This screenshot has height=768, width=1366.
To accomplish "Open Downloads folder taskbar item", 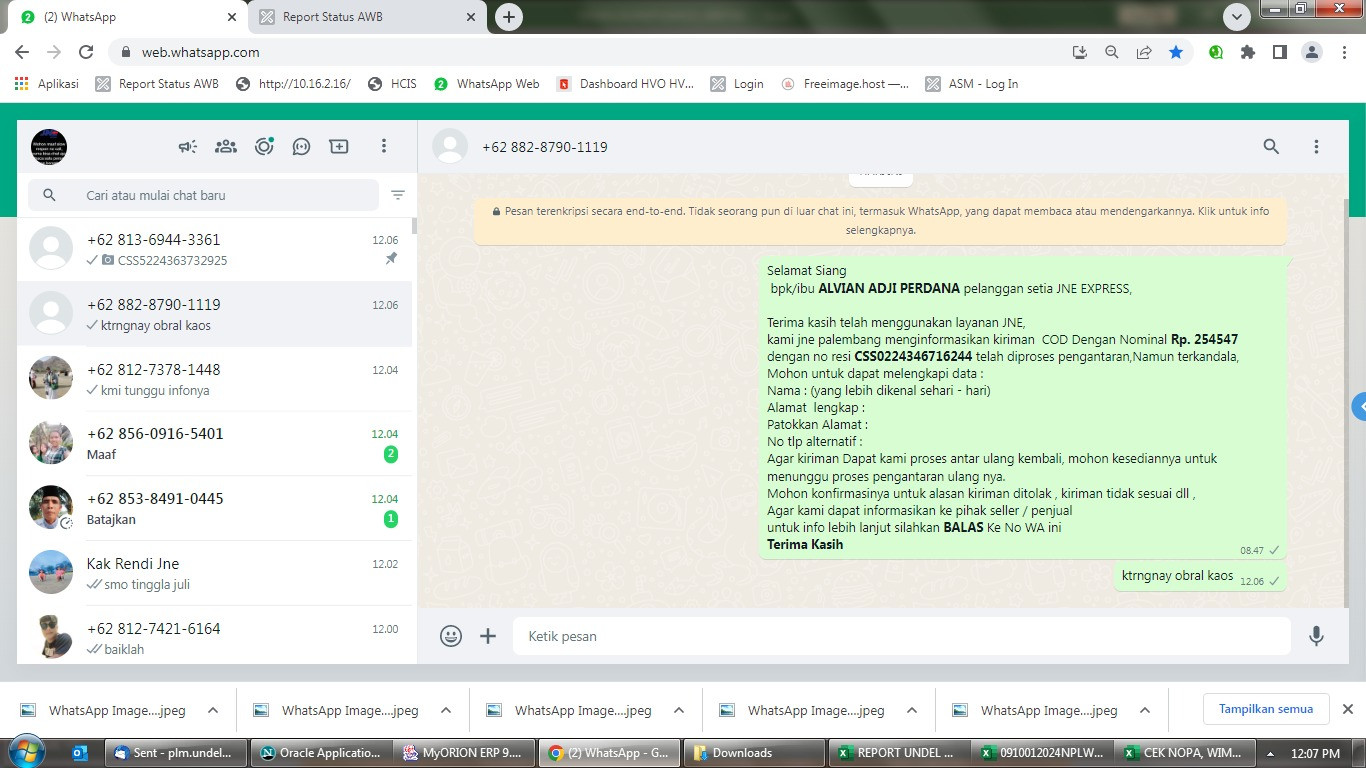I will click(x=753, y=753).
